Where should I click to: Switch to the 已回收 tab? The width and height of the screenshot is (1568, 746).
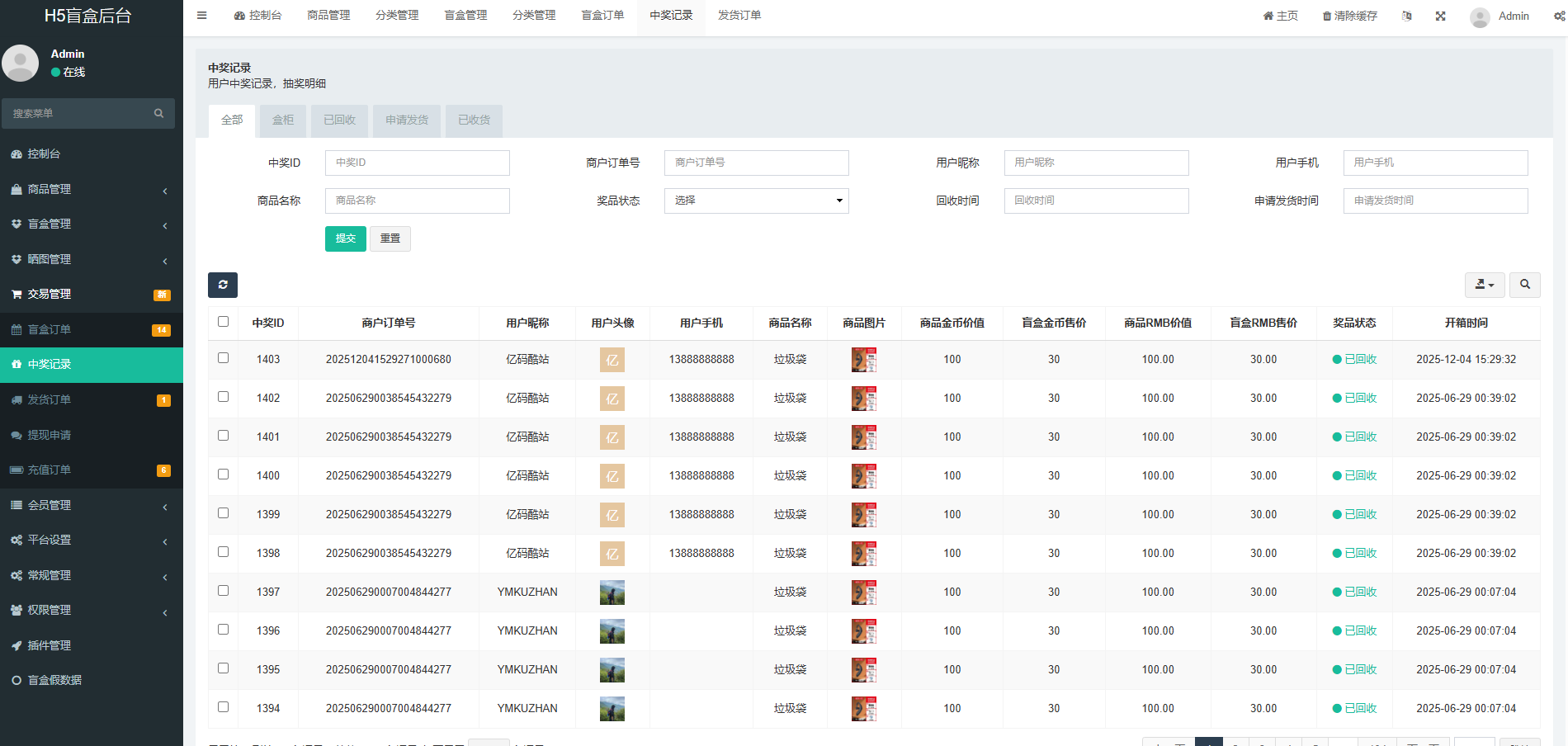point(338,120)
